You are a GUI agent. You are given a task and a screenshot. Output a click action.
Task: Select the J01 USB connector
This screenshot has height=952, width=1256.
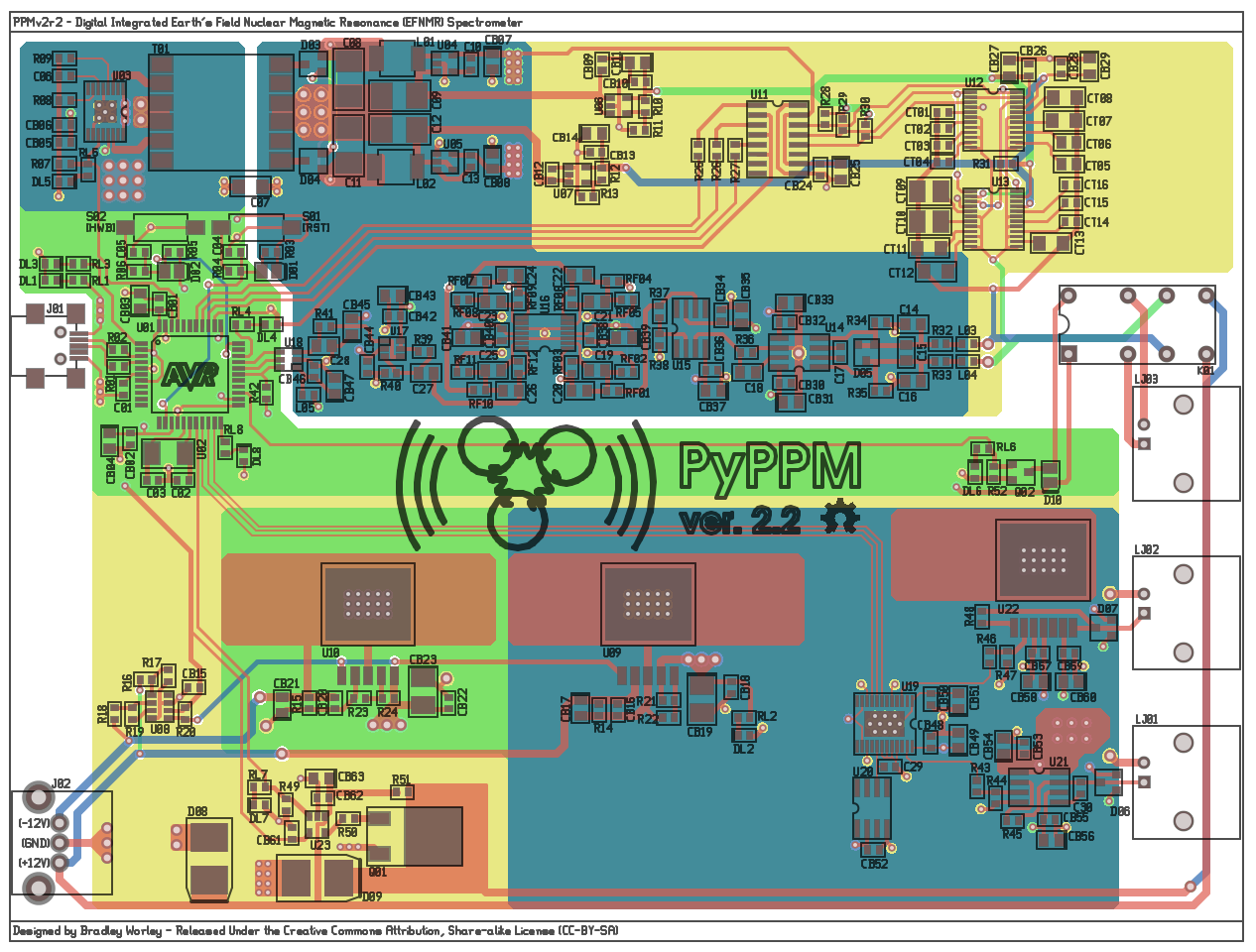pos(50,345)
